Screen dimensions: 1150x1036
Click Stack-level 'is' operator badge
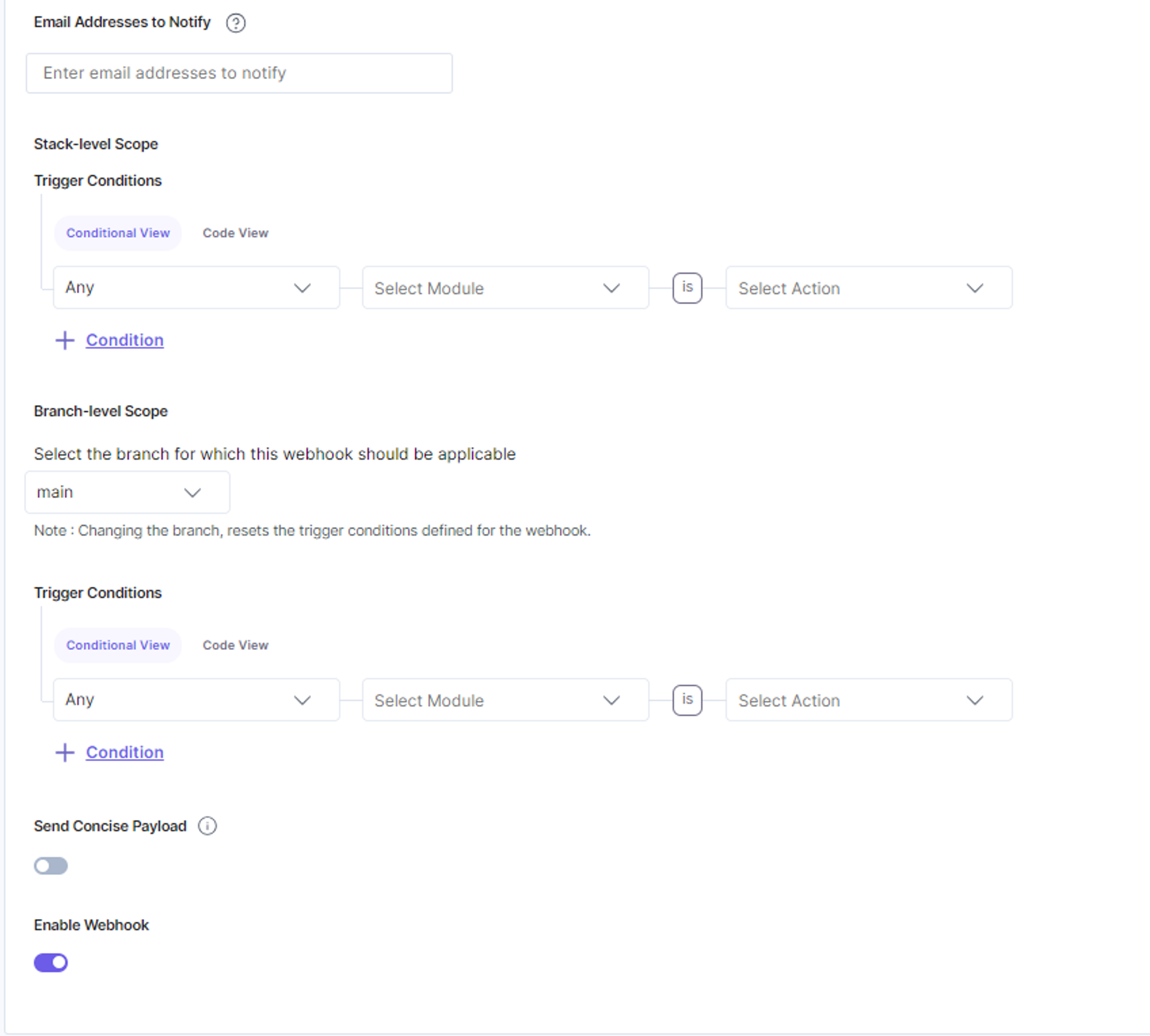coord(687,288)
